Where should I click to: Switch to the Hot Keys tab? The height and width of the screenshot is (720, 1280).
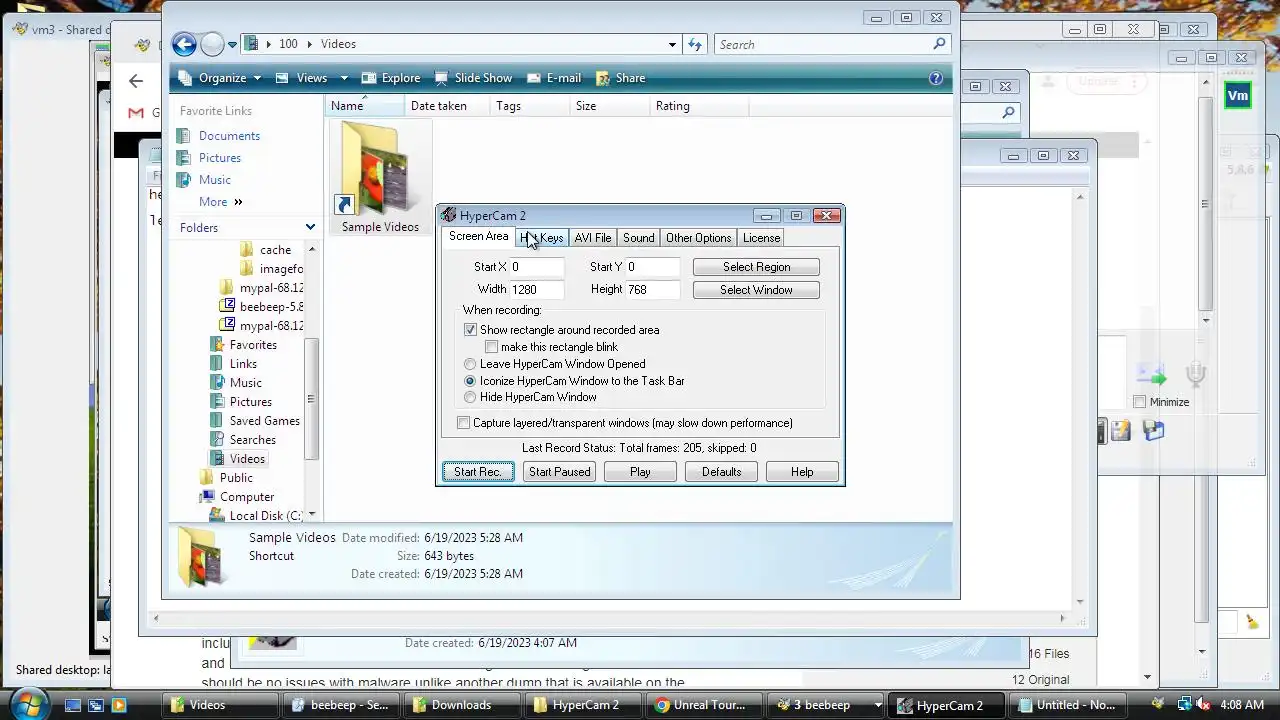coord(541,238)
